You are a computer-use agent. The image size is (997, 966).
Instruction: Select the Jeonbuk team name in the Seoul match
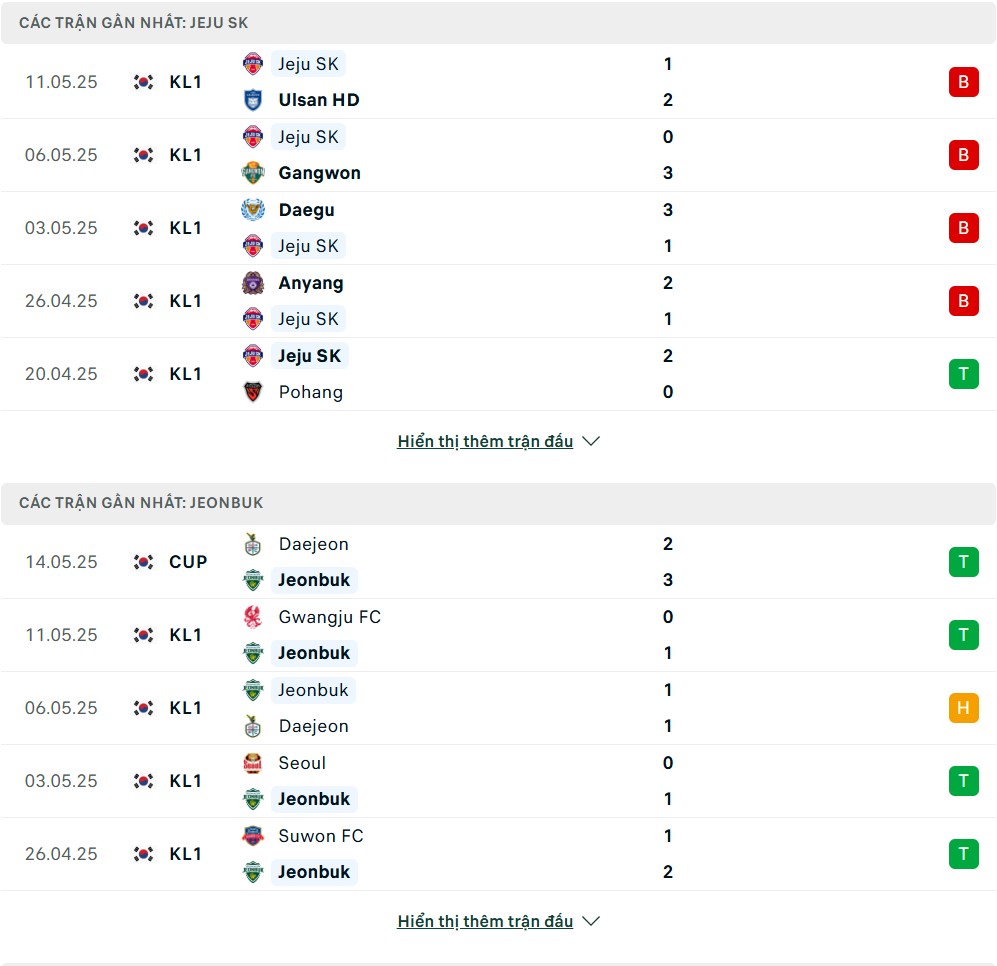point(314,799)
